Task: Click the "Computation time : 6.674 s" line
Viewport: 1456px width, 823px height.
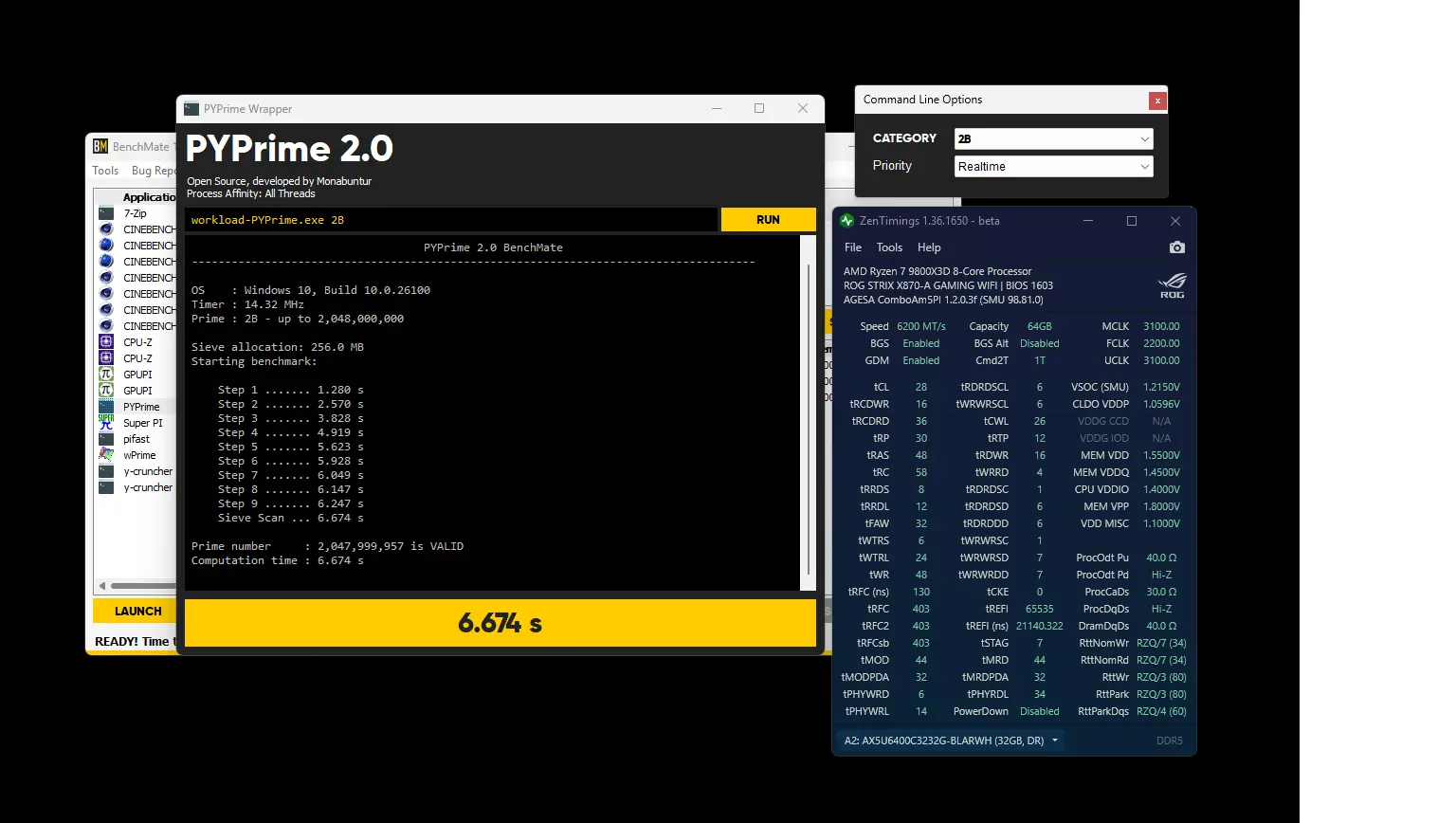Action: tap(278, 560)
